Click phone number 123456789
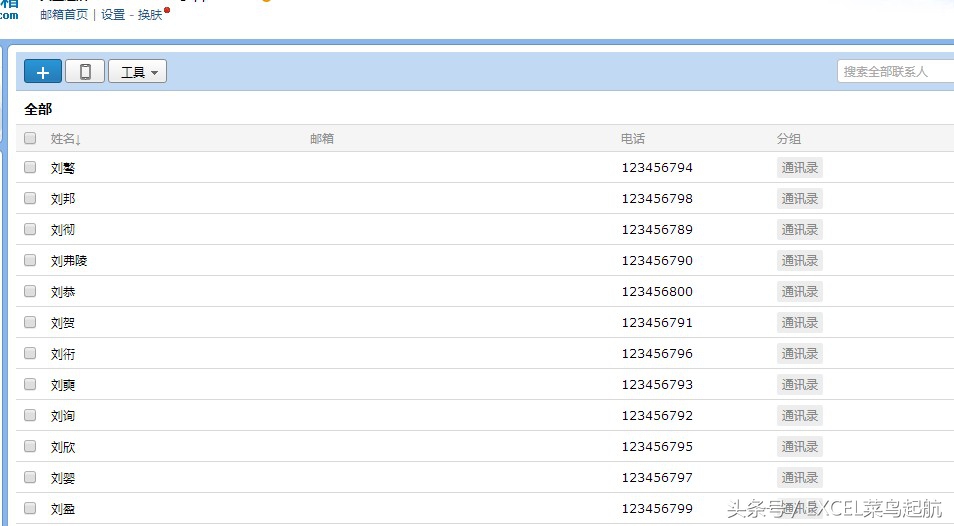954x526 pixels. point(657,230)
